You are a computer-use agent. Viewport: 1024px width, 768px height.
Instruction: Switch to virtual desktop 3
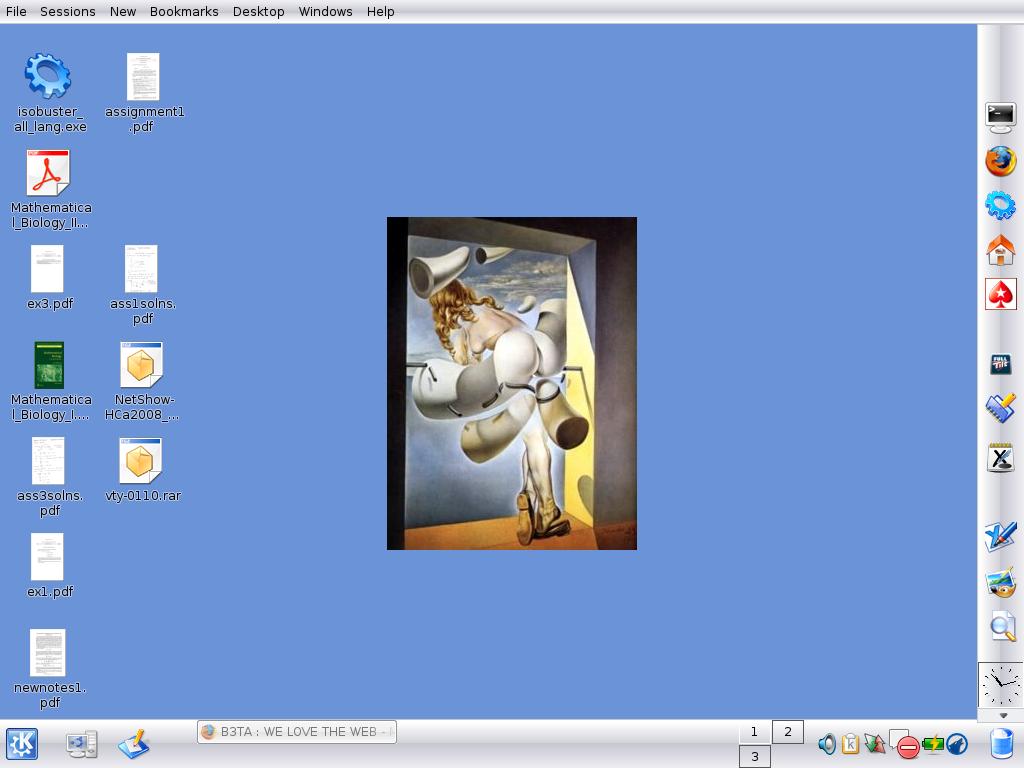pos(754,756)
